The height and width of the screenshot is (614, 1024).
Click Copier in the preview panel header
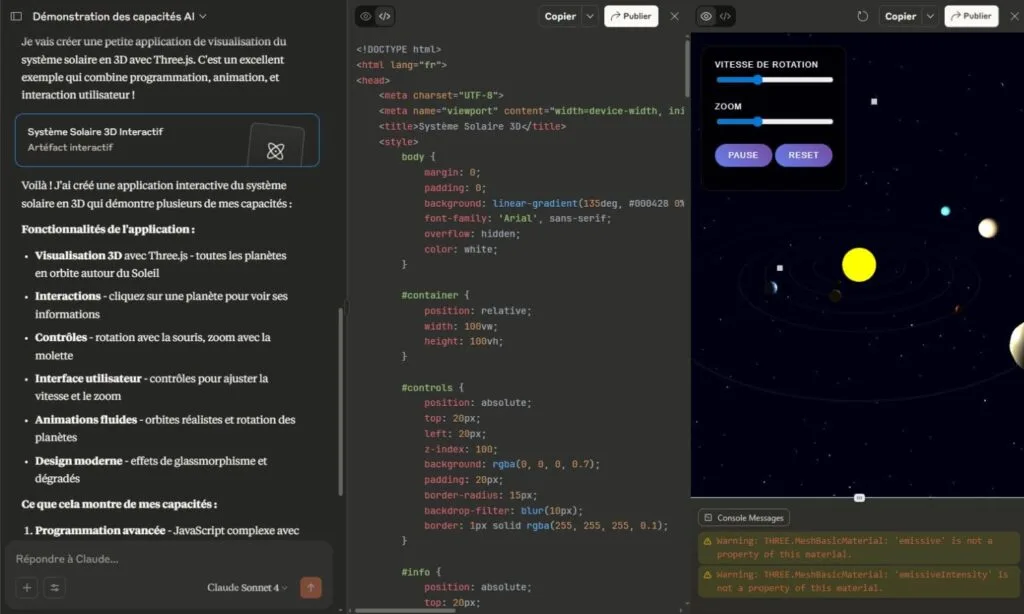pyautogui.click(x=901, y=16)
